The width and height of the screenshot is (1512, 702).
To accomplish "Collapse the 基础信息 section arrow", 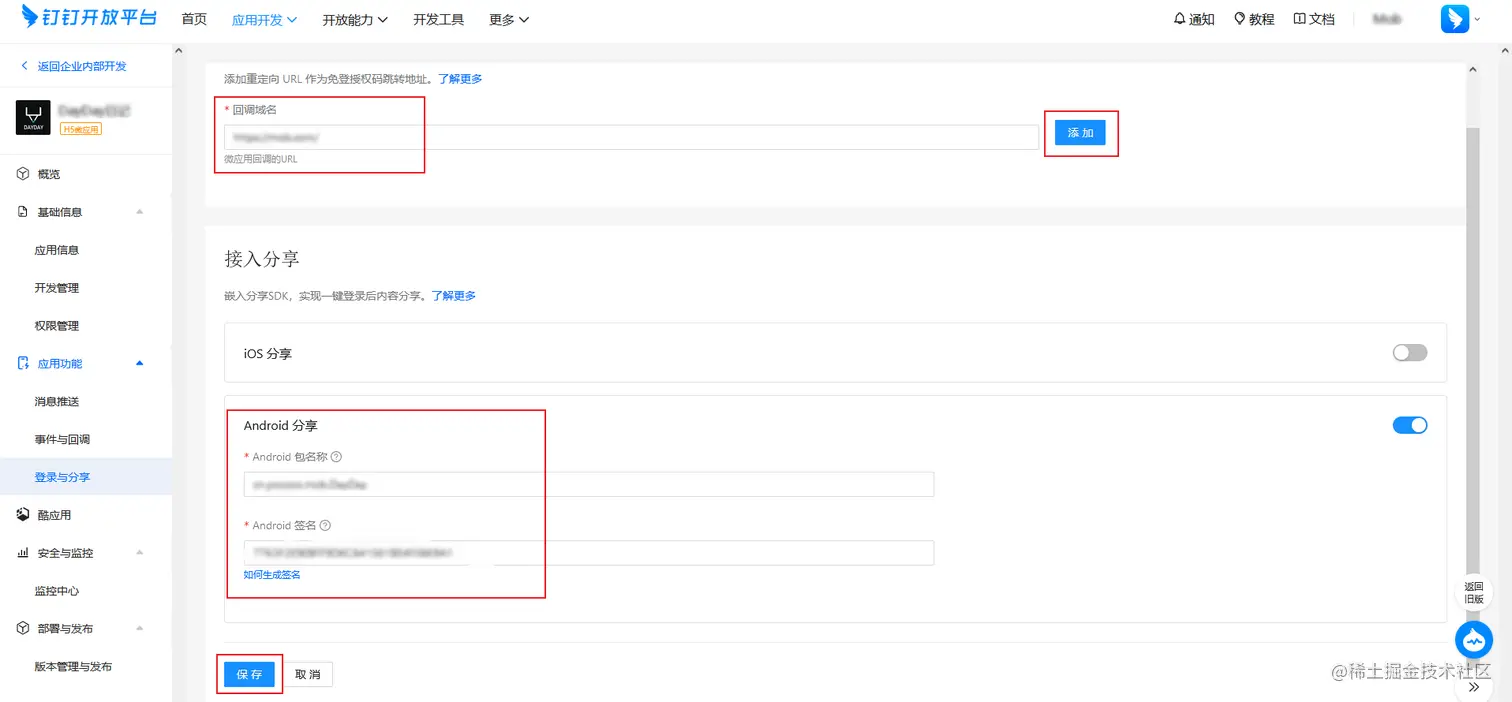I will [139, 212].
